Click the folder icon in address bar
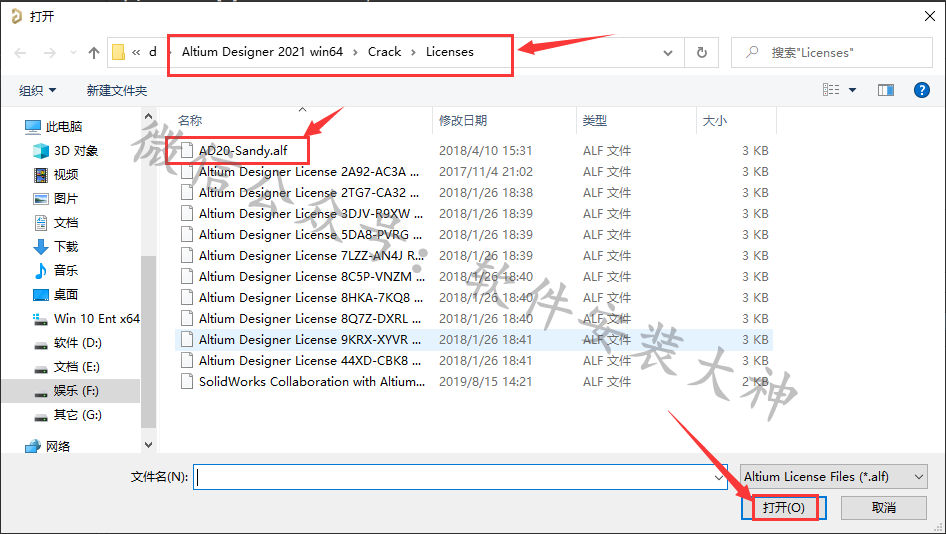 [119, 52]
